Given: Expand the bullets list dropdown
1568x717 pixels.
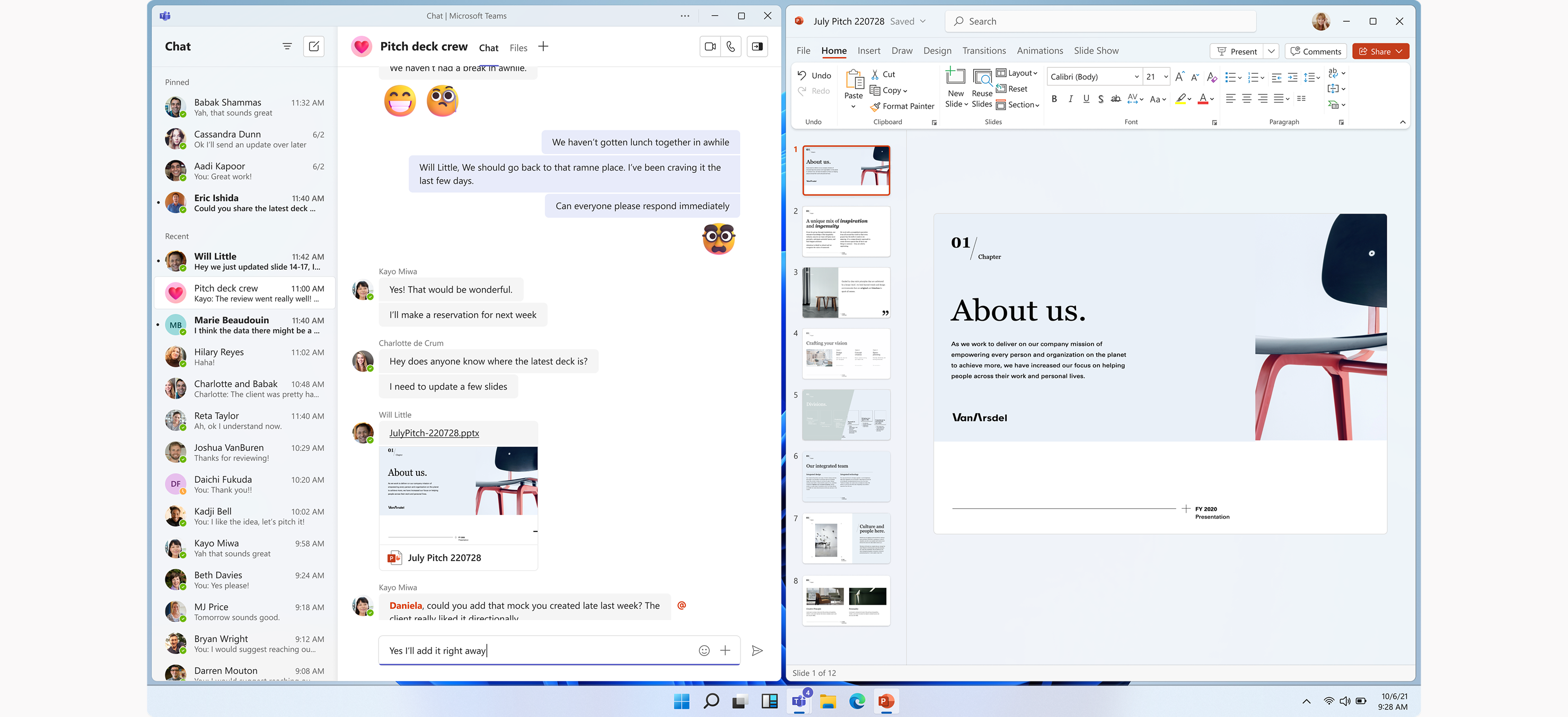Looking at the screenshot, I should click(x=1239, y=77).
